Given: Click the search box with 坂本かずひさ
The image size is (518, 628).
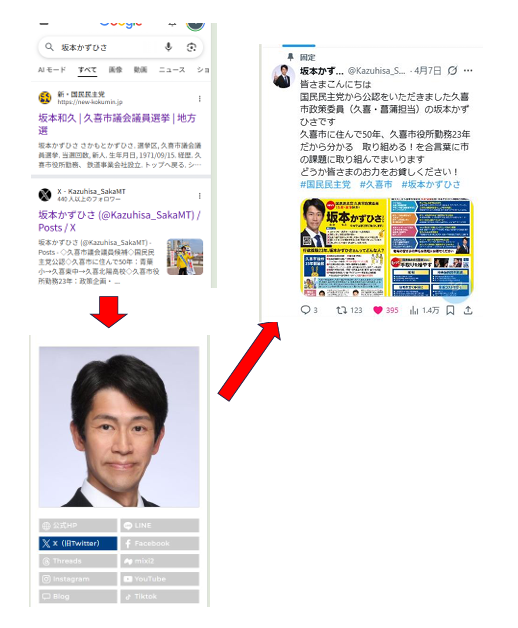Looking at the screenshot, I should (x=120, y=47).
